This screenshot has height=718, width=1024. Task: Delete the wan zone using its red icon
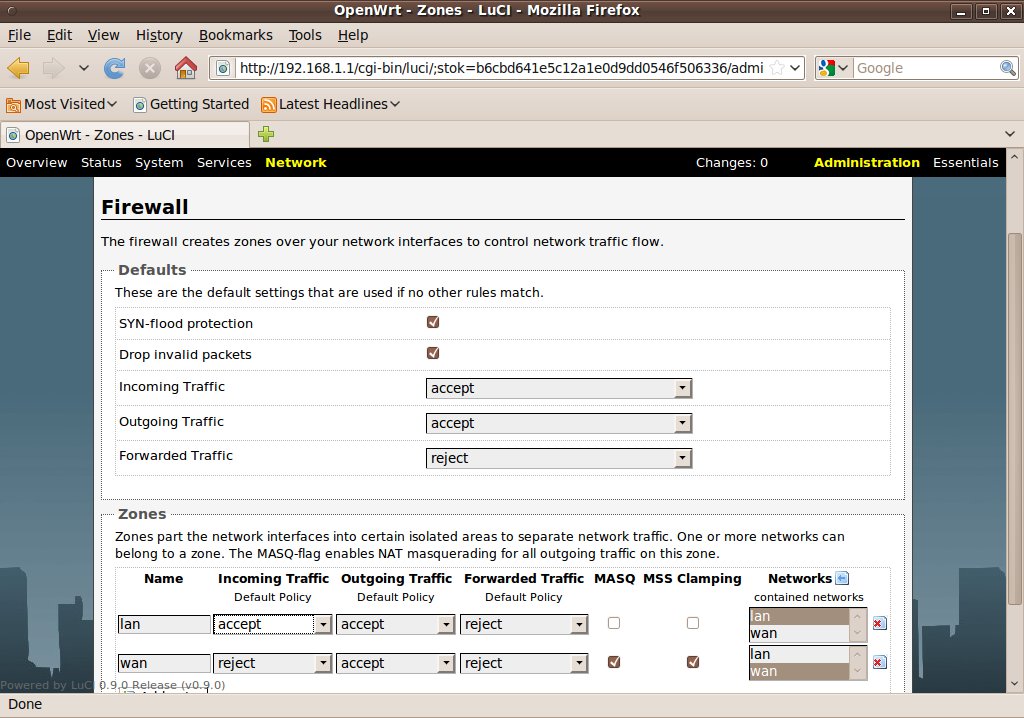[x=878, y=662]
